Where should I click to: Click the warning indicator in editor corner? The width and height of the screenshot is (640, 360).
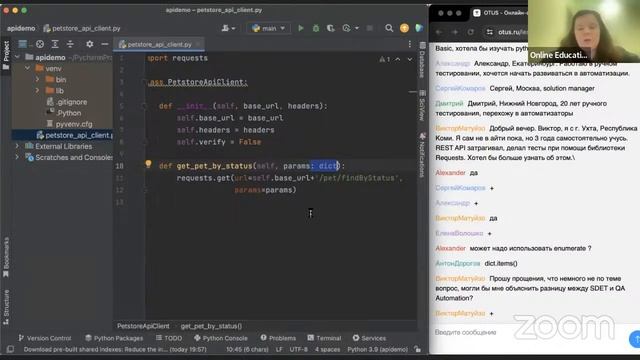point(384,60)
